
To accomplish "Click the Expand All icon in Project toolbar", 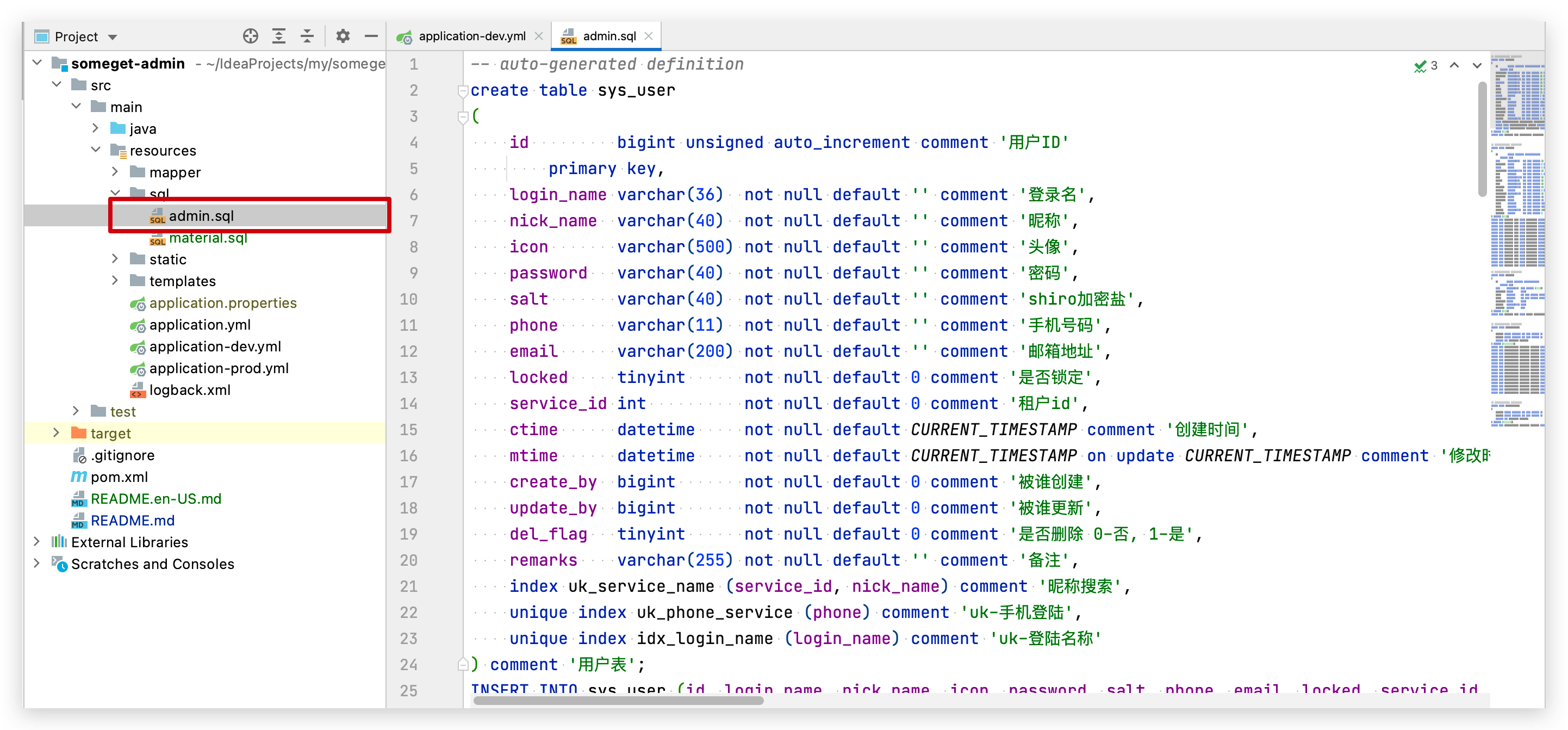I will pos(279,36).
